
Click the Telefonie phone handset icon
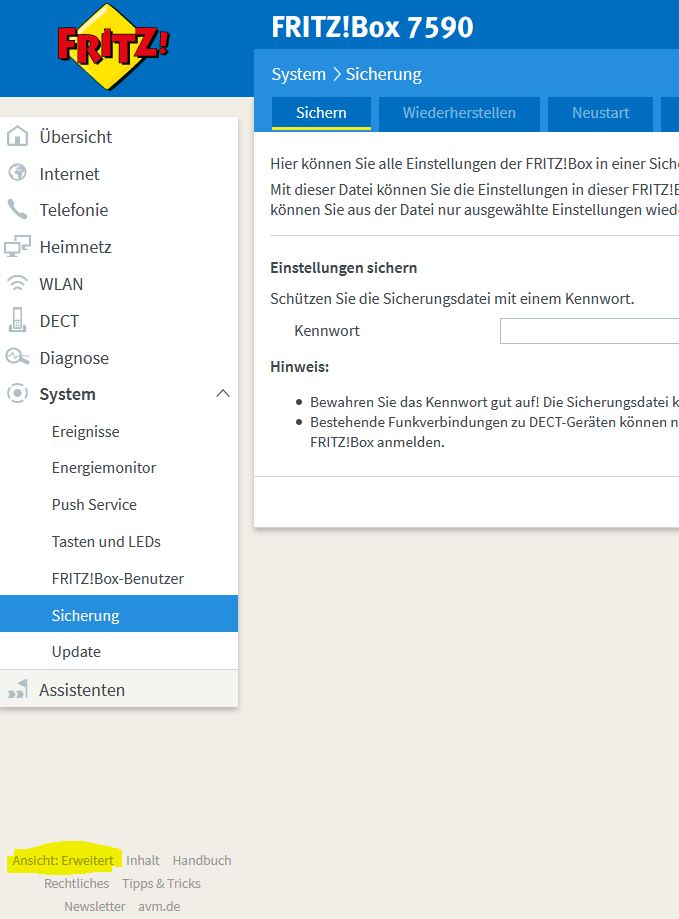coord(17,209)
